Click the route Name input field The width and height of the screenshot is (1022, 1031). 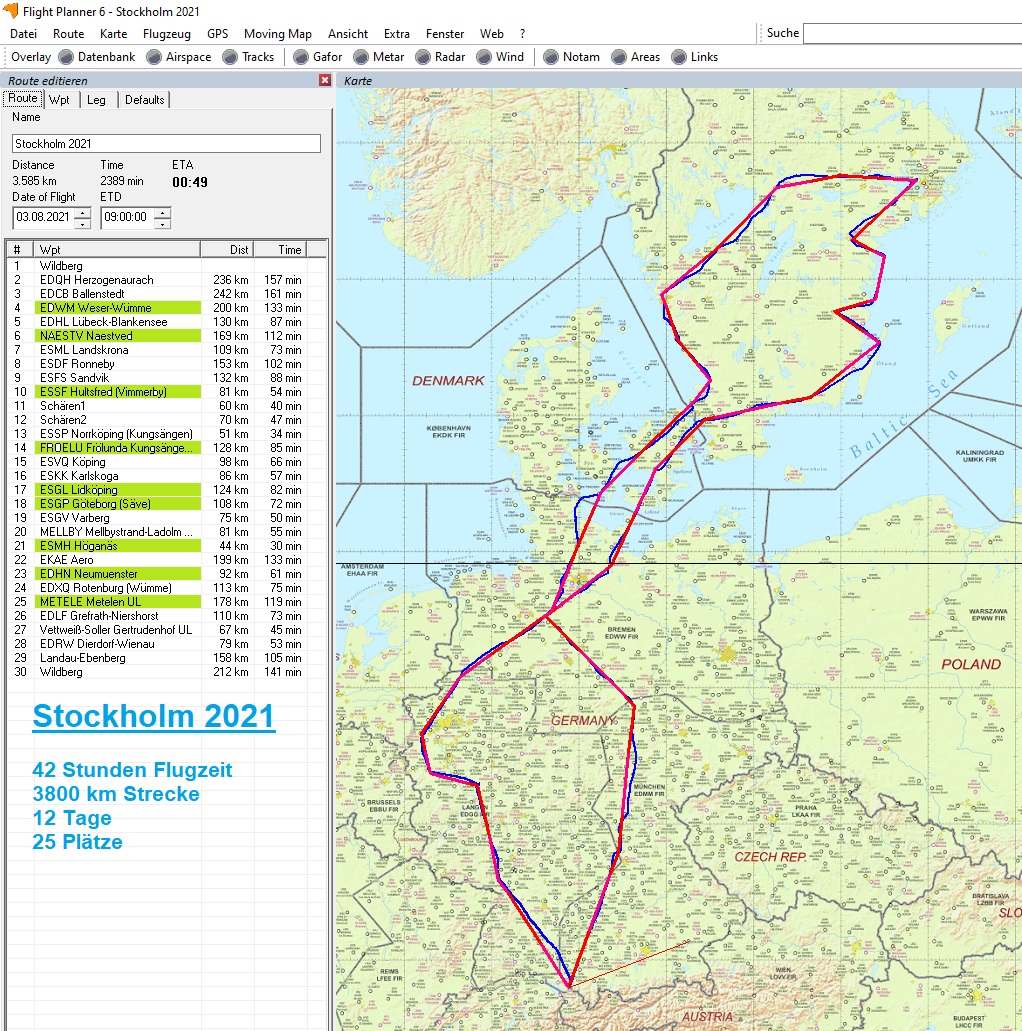pos(166,144)
